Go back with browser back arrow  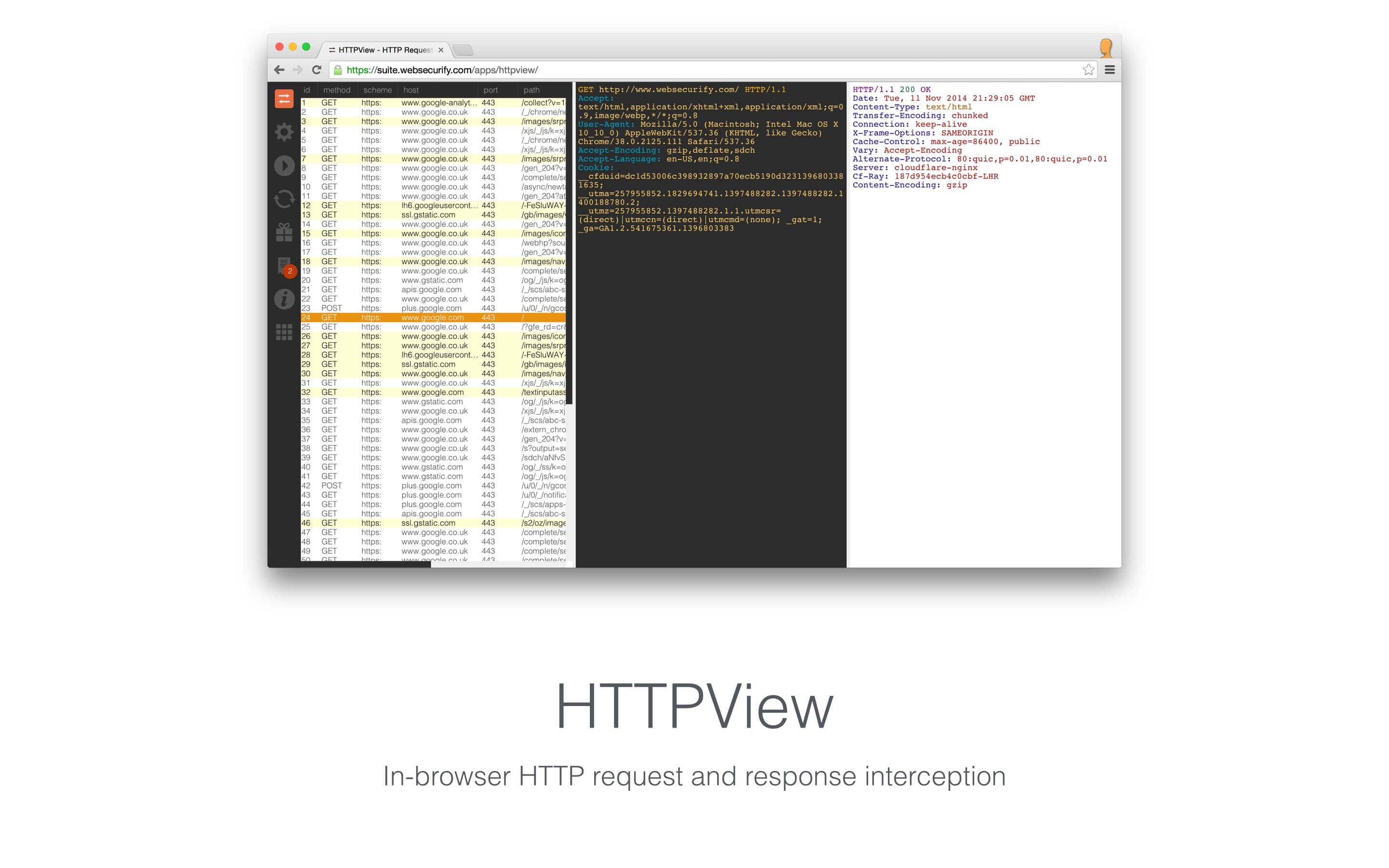click(x=280, y=70)
